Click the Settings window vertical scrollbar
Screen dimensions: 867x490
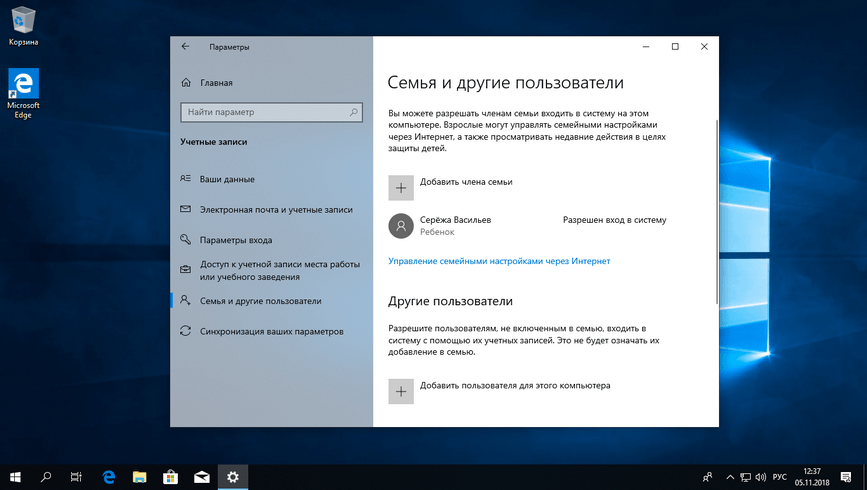(717, 211)
